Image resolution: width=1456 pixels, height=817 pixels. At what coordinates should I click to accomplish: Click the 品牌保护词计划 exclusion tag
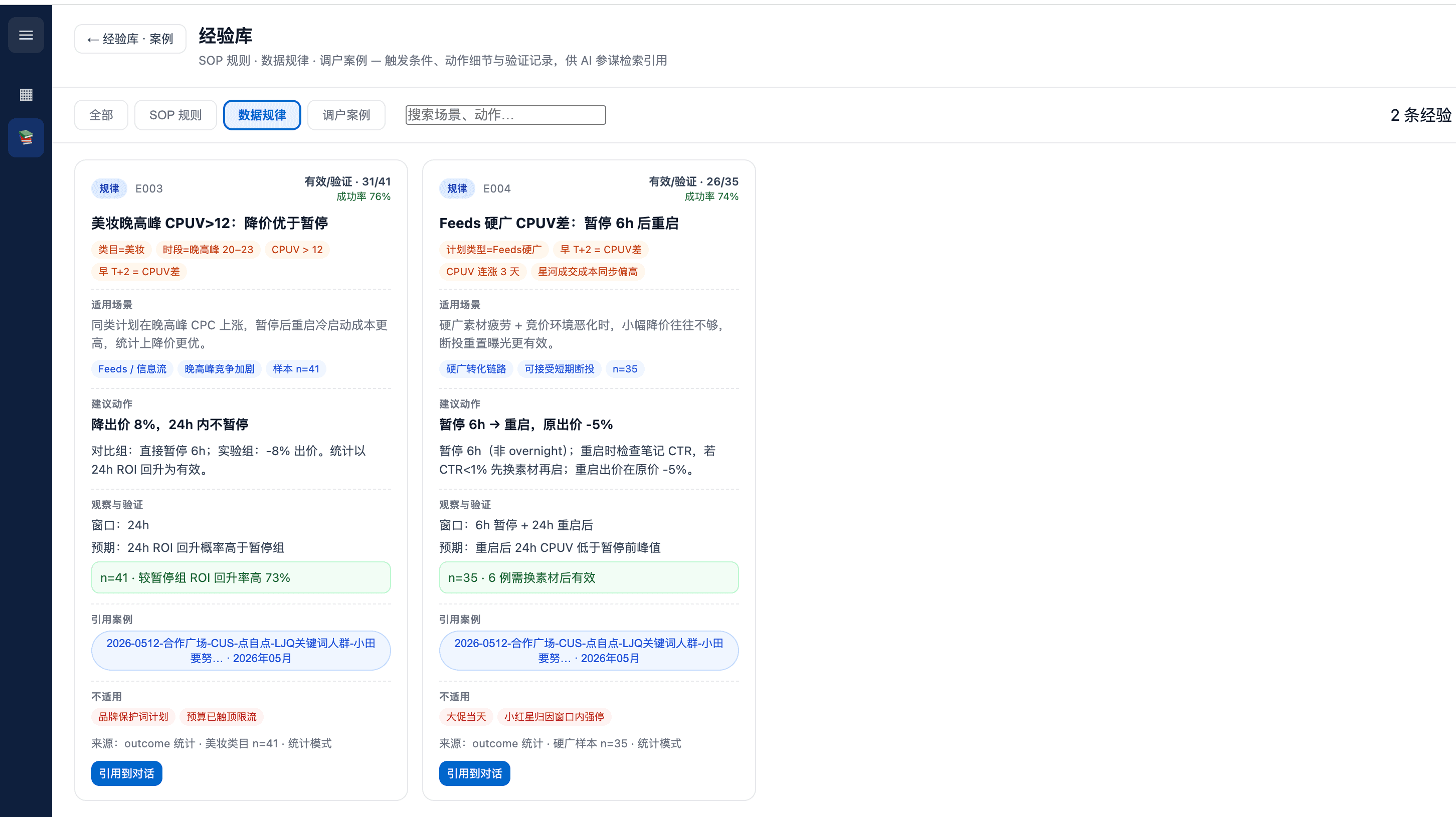[x=133, y=717]
